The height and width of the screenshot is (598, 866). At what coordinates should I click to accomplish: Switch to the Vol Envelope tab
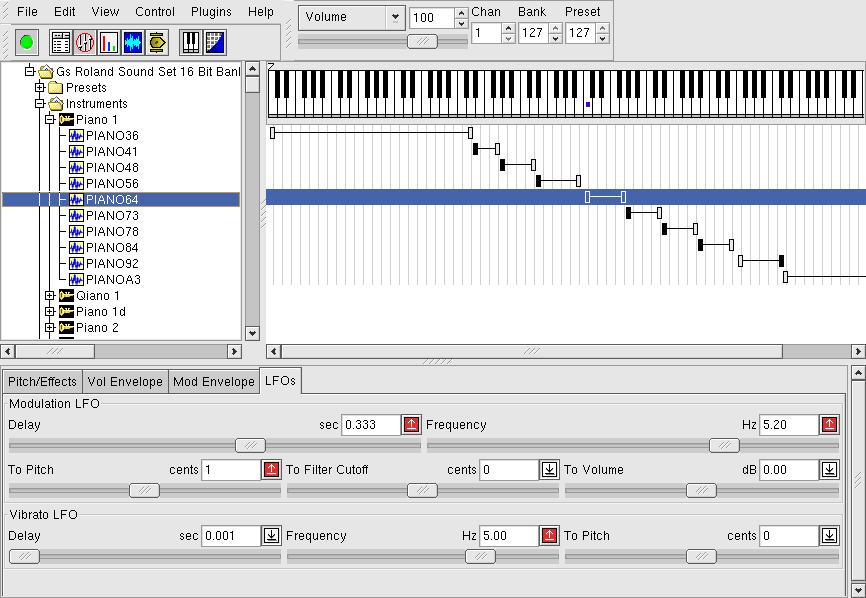(124, 382)
